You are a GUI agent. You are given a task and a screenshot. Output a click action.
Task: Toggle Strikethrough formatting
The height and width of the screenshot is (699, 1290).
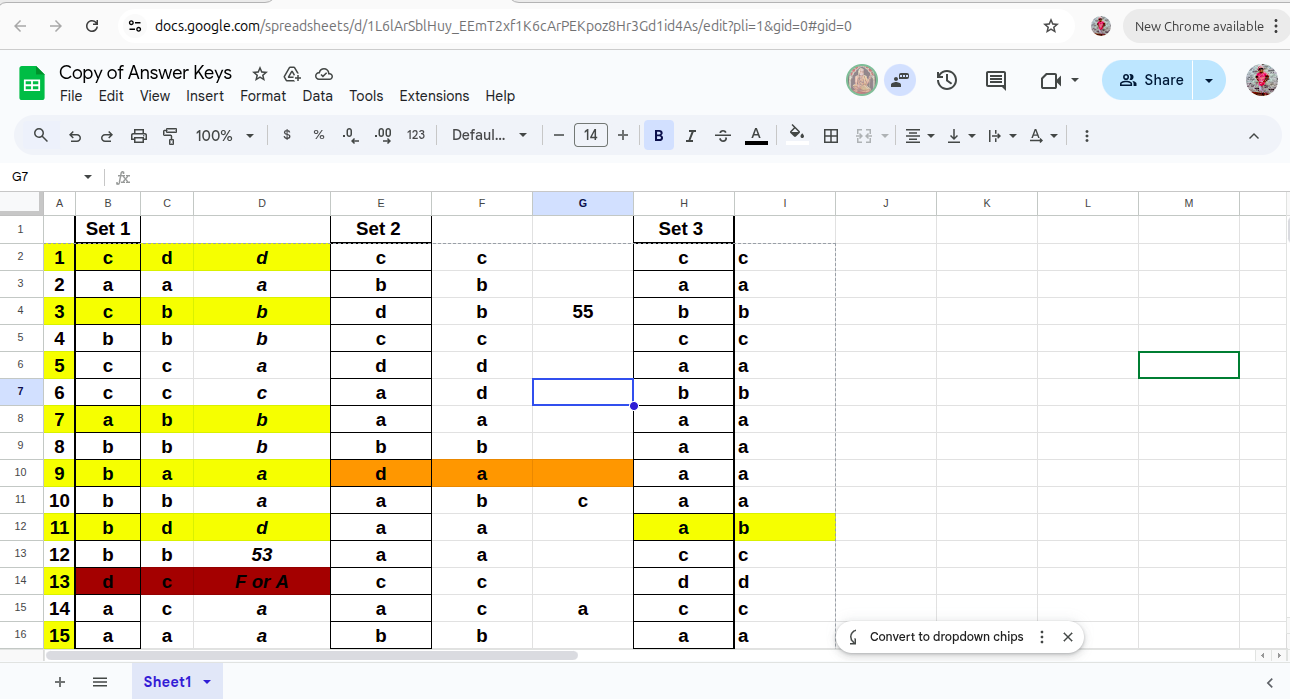[x=723, y=135]
